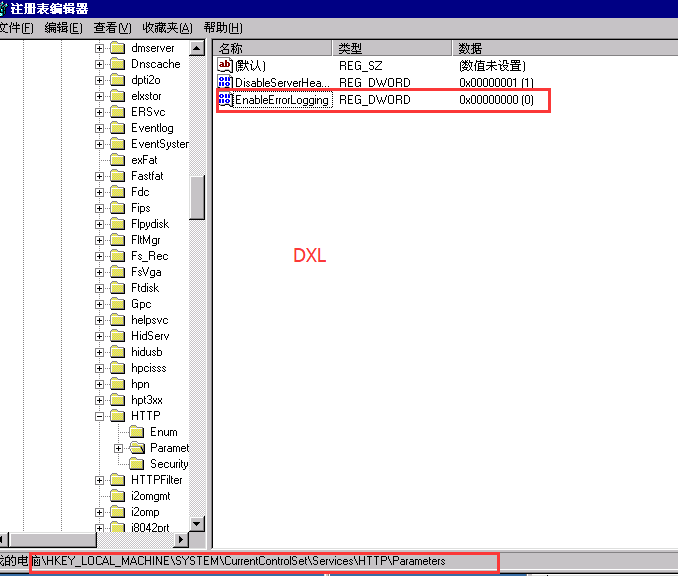Select the DisableServerHea... value name
This screenshot has width=678, height=576.
[x=282, y=83]
